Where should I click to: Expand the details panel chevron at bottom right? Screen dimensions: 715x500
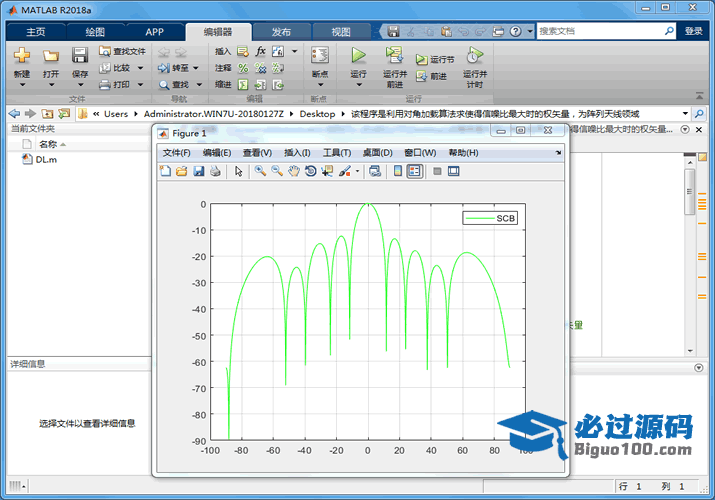[x=699, y=367]
